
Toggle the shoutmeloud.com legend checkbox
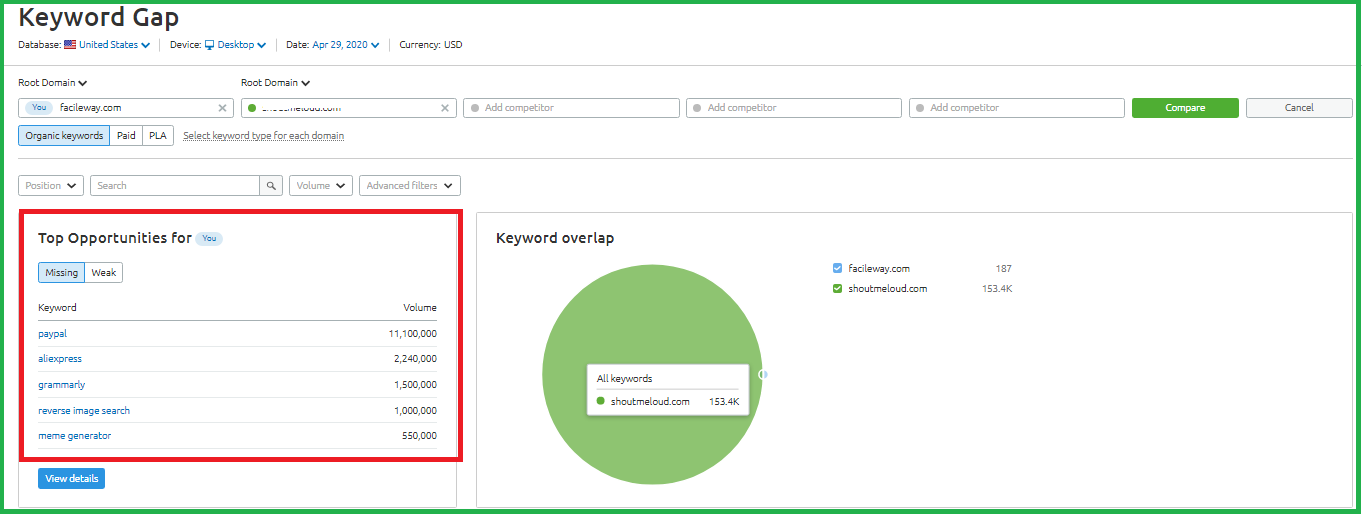click(x=838, y=289)
